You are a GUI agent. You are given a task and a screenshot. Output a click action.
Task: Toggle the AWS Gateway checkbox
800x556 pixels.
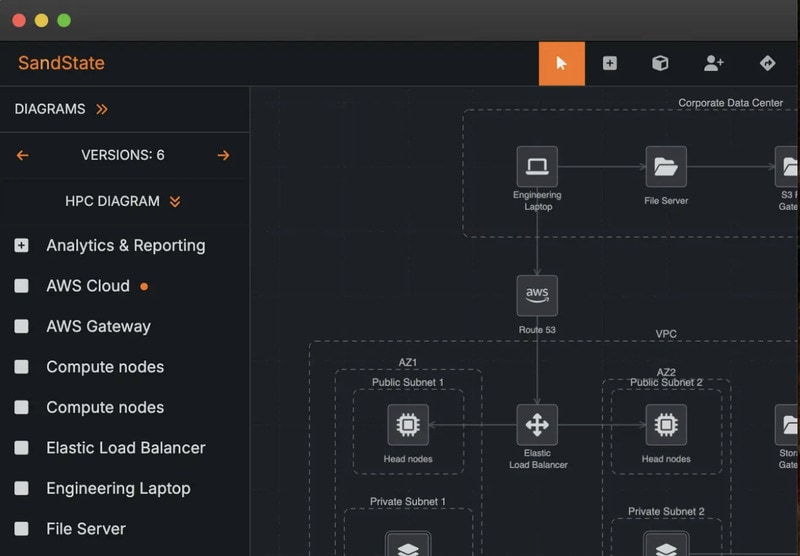coord(22,326)
